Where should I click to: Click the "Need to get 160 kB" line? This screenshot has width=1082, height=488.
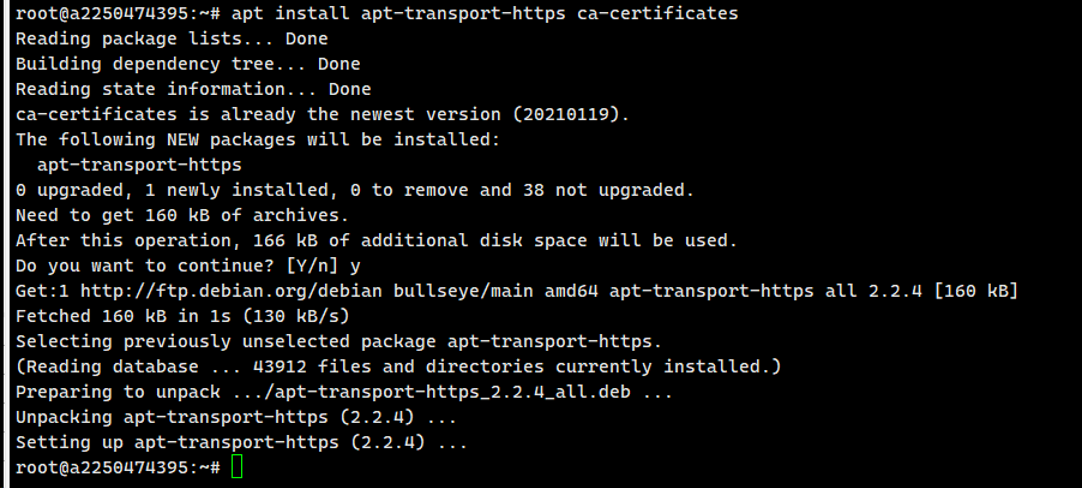pos(182,215)
